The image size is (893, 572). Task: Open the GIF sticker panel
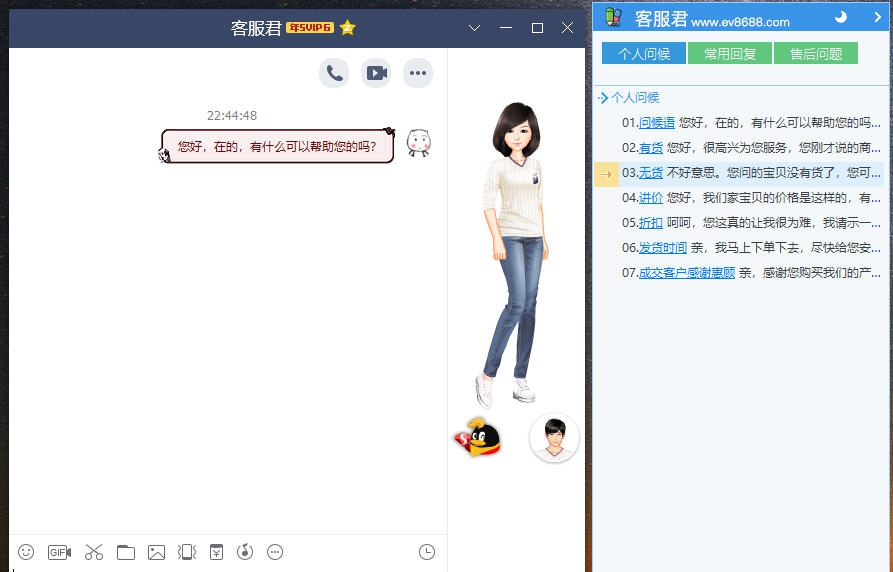pyautogui.click(x=59, y=552)
